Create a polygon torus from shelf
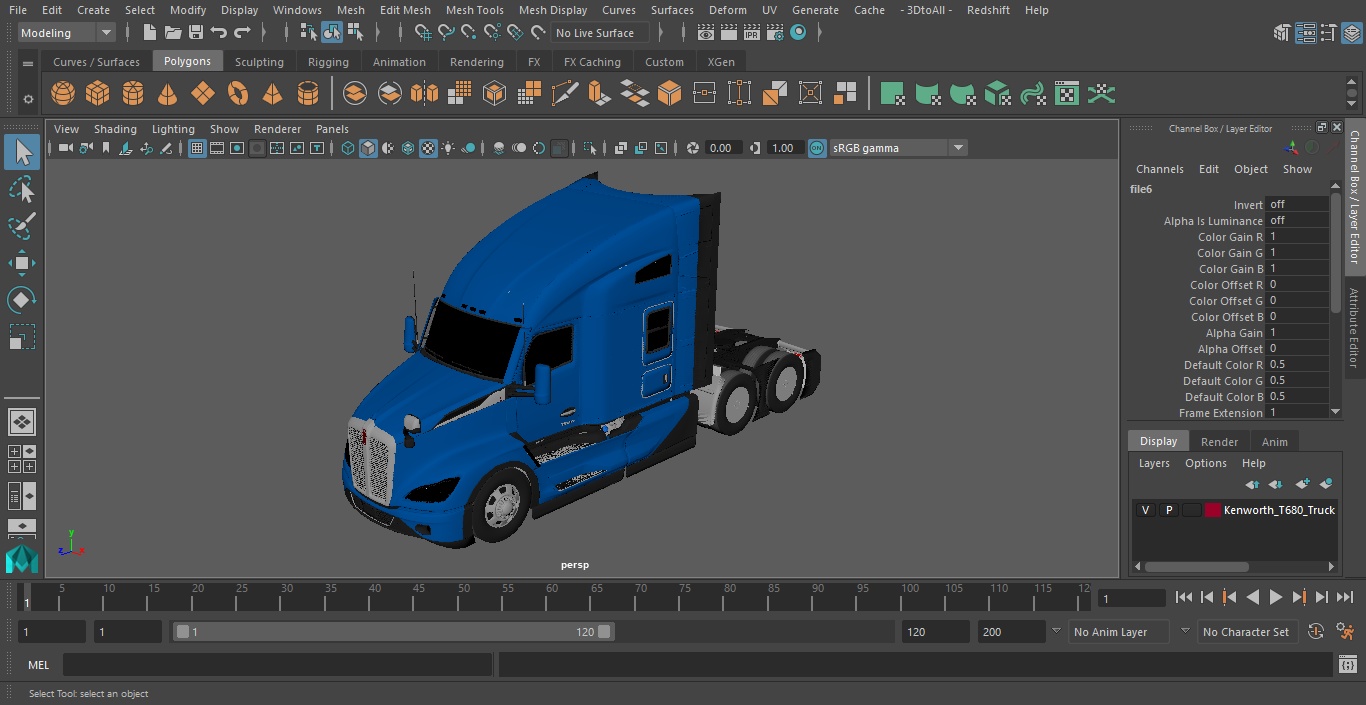Screen dimensions: 1366x705 (238, 94)
